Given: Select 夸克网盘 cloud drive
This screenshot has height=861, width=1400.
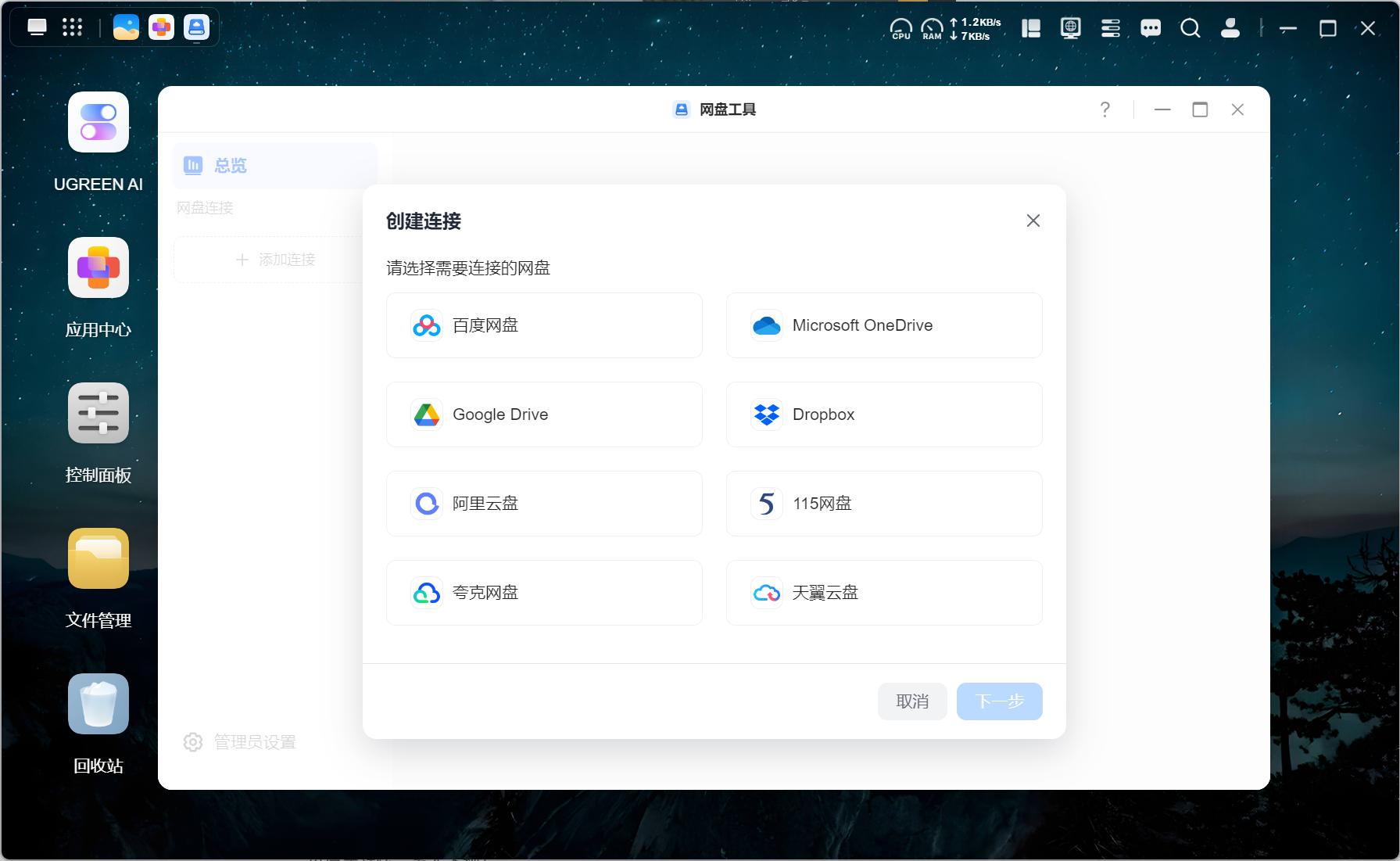Looking at the screenshot, I should [544, 593].
